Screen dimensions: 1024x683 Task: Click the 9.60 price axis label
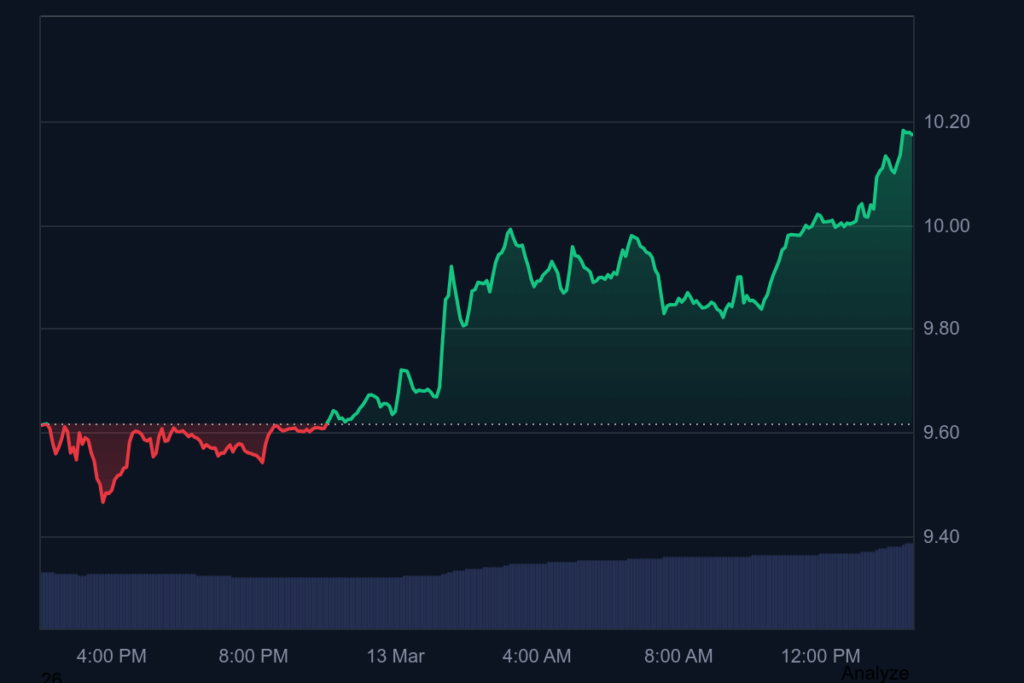tap(946, 433)
